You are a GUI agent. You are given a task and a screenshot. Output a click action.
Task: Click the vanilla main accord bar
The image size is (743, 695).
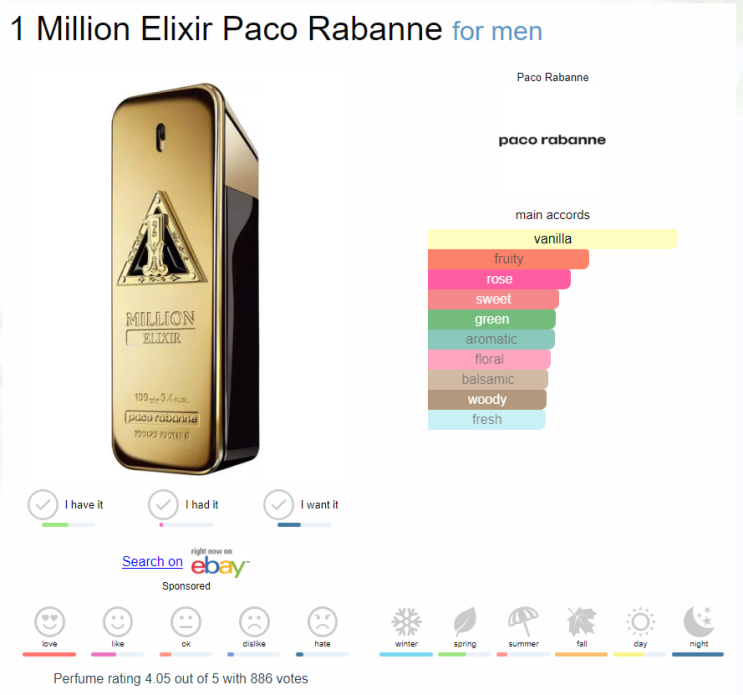(552, 239)
